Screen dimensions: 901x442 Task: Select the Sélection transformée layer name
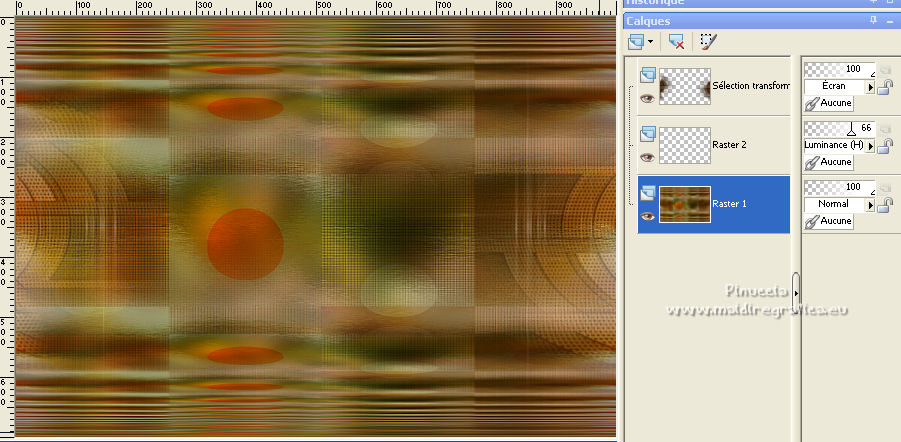click(x=750, y=86)
